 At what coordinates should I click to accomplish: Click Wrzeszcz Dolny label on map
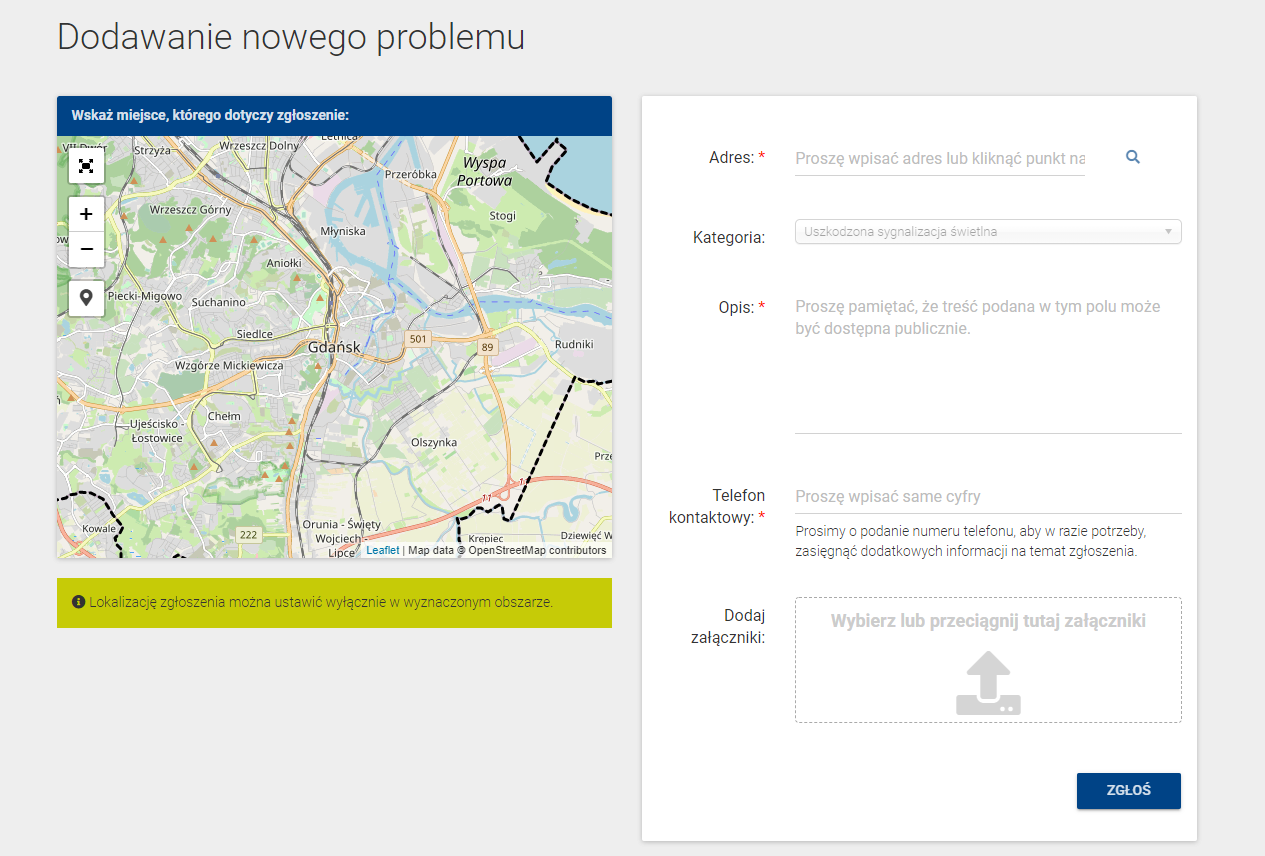pyautogui.click(x=258, y=145)
